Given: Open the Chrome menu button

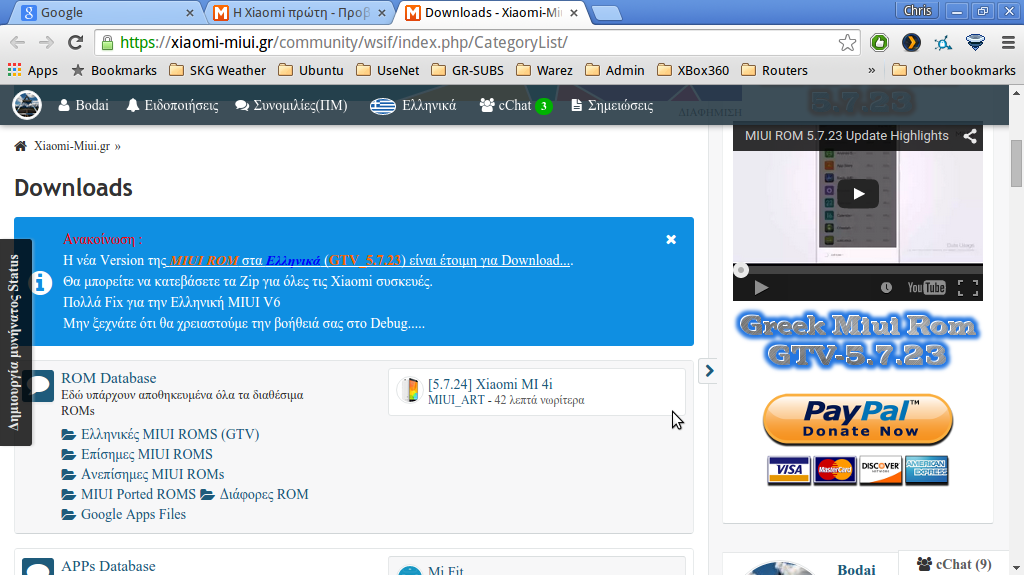Looking at the screenshot, I should pos(1008,42).
